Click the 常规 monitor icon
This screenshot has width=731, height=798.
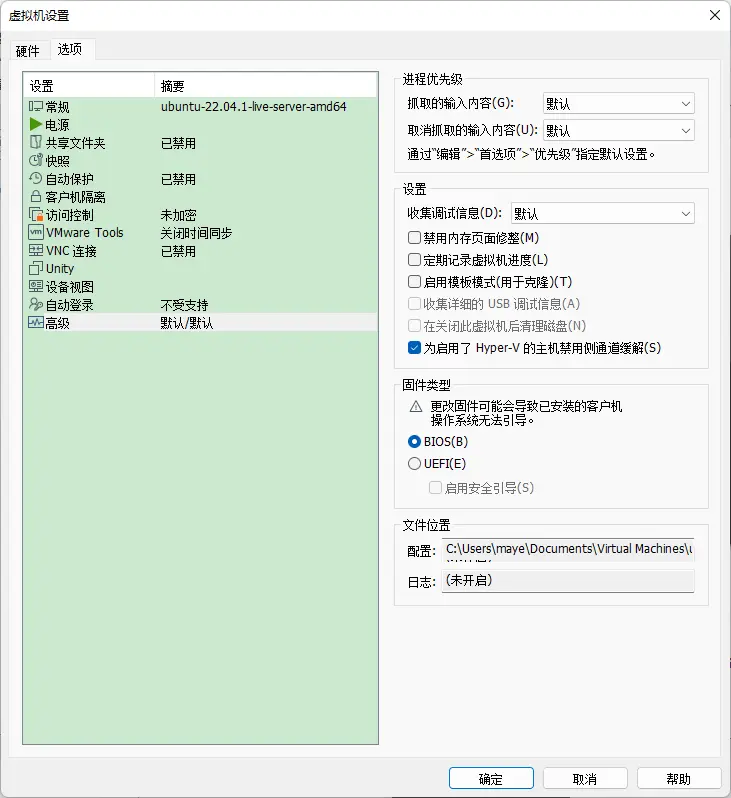pos(35,106)
